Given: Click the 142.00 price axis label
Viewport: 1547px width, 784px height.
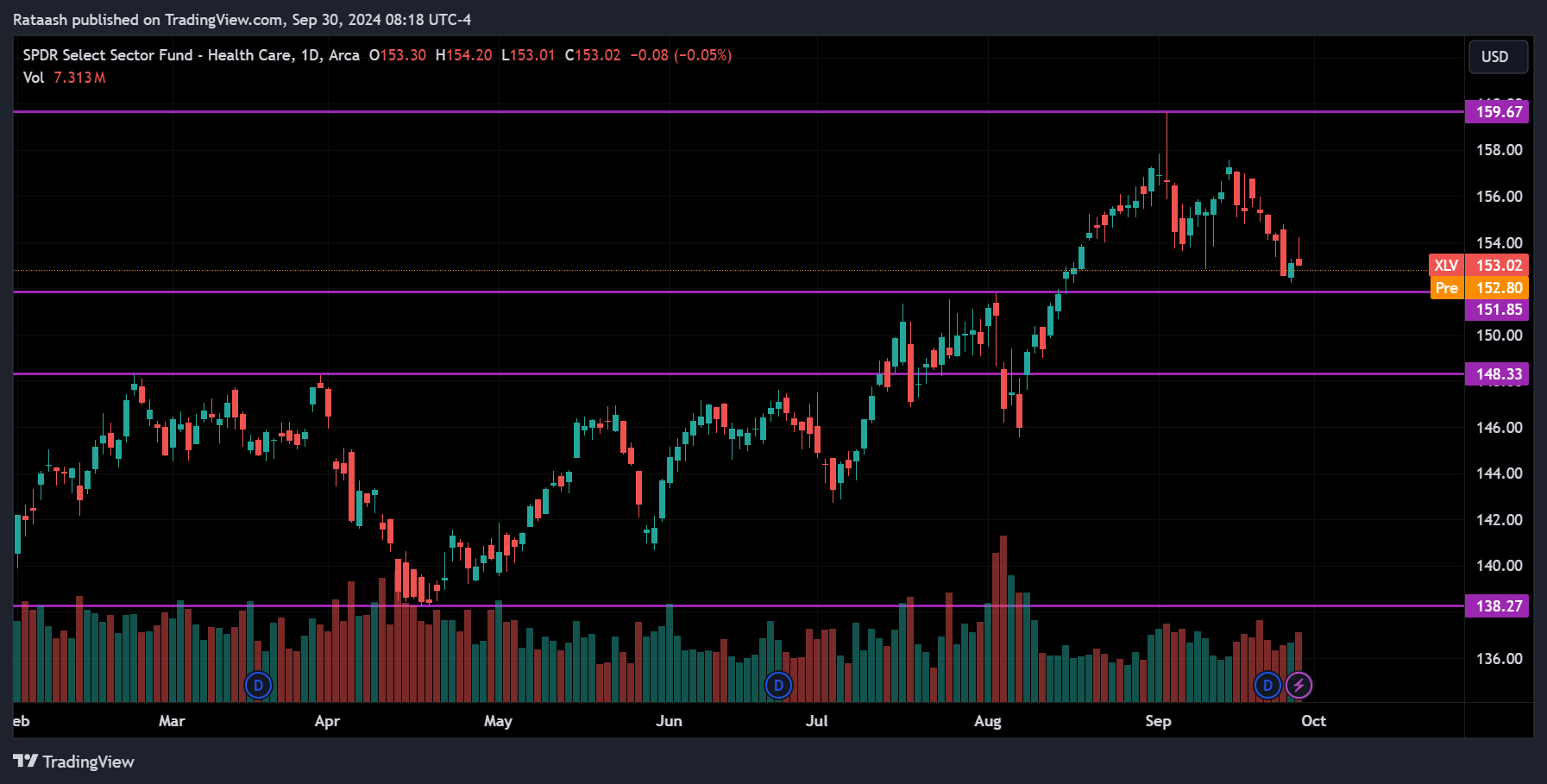Looking at the screenshot, I should (1500, 520).
